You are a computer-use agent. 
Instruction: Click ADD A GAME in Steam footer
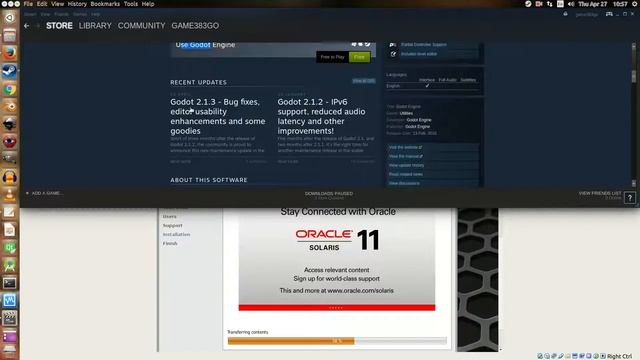coord(44,193)
